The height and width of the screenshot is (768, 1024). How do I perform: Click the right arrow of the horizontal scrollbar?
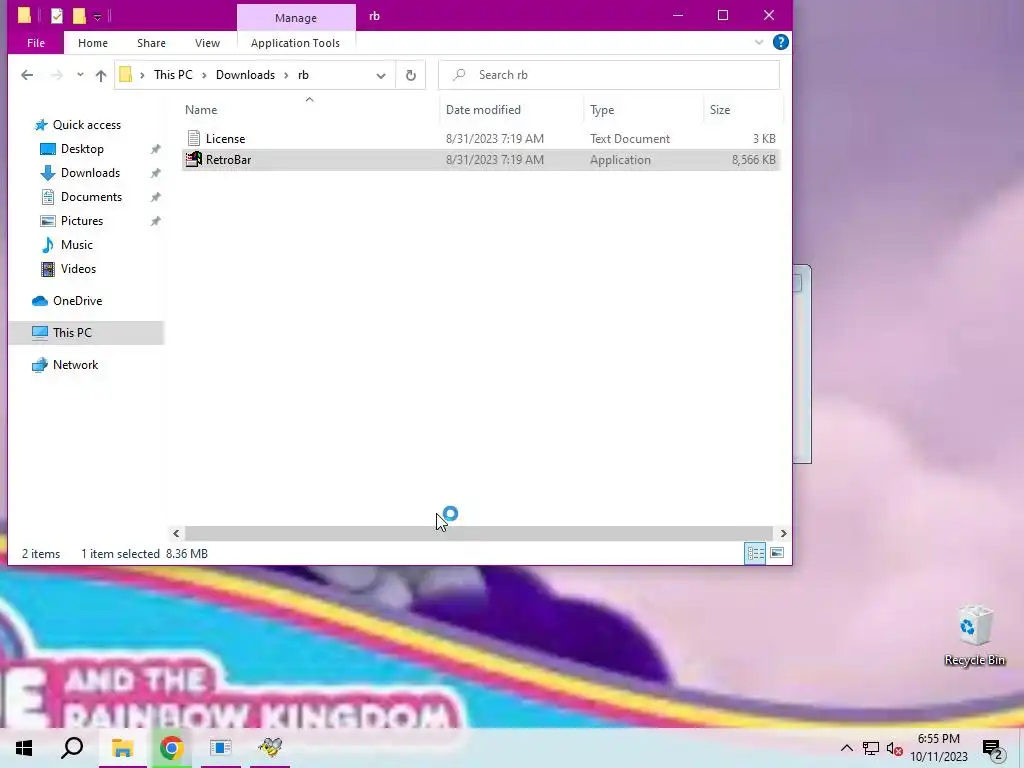(783, 534)
